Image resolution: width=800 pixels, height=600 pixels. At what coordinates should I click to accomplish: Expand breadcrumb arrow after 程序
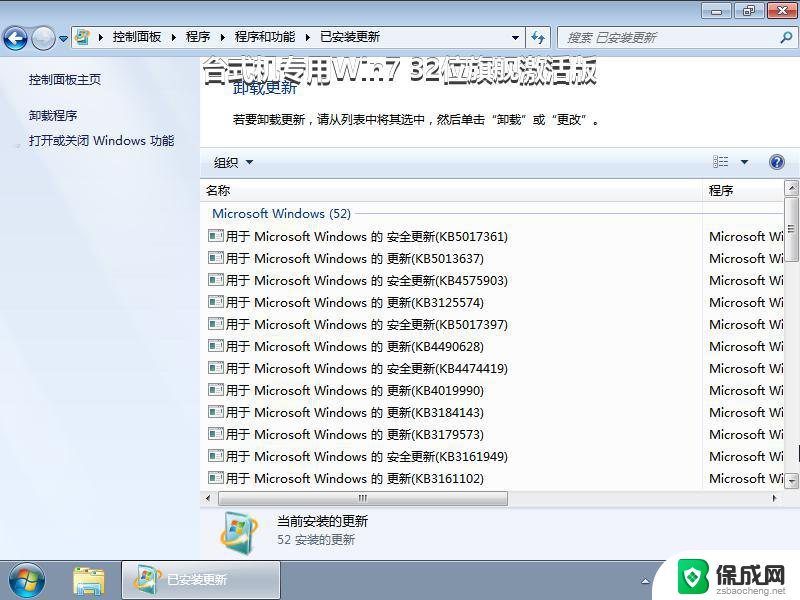pos(222,37)
